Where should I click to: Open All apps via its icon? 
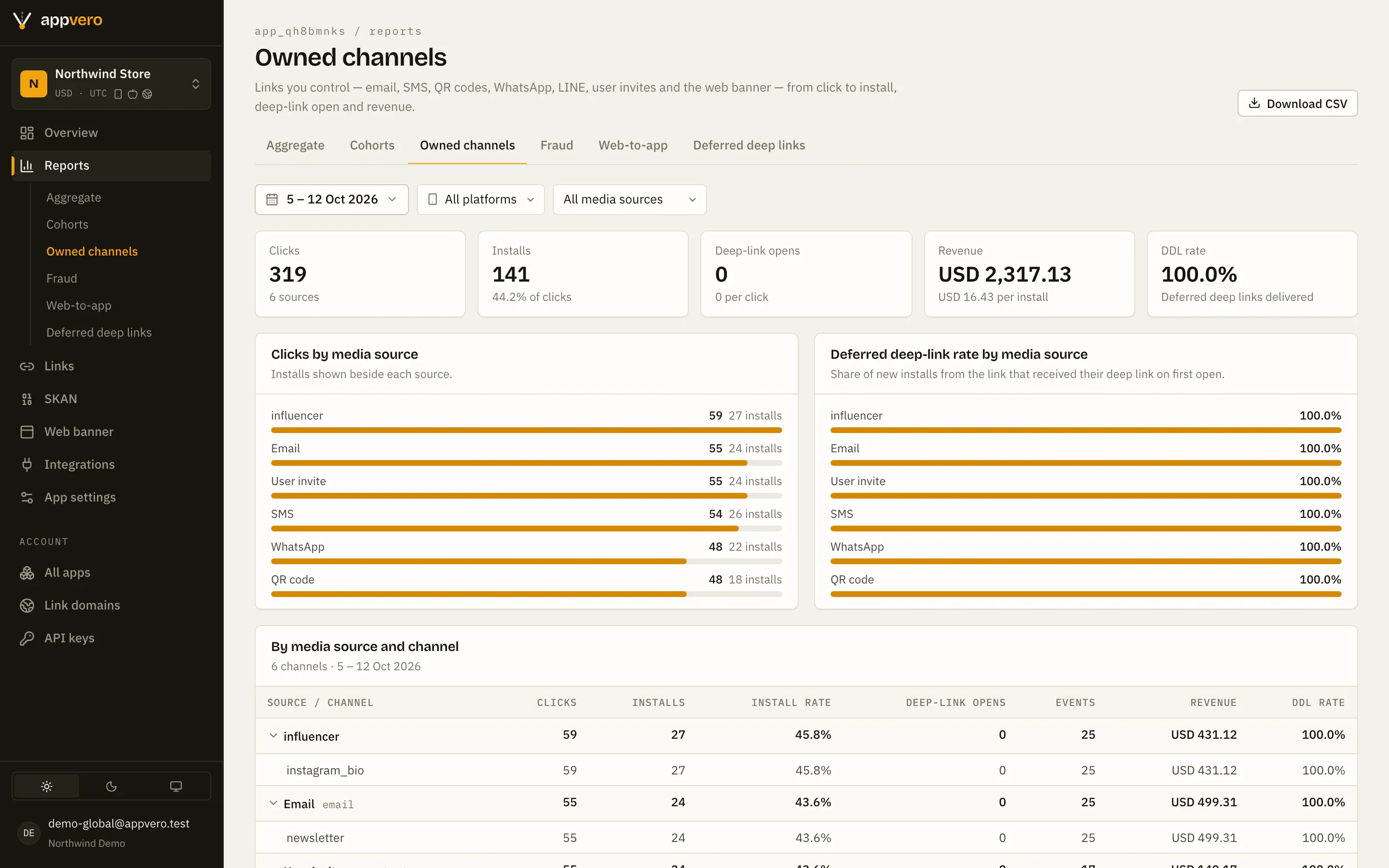(x=27, y=572)
